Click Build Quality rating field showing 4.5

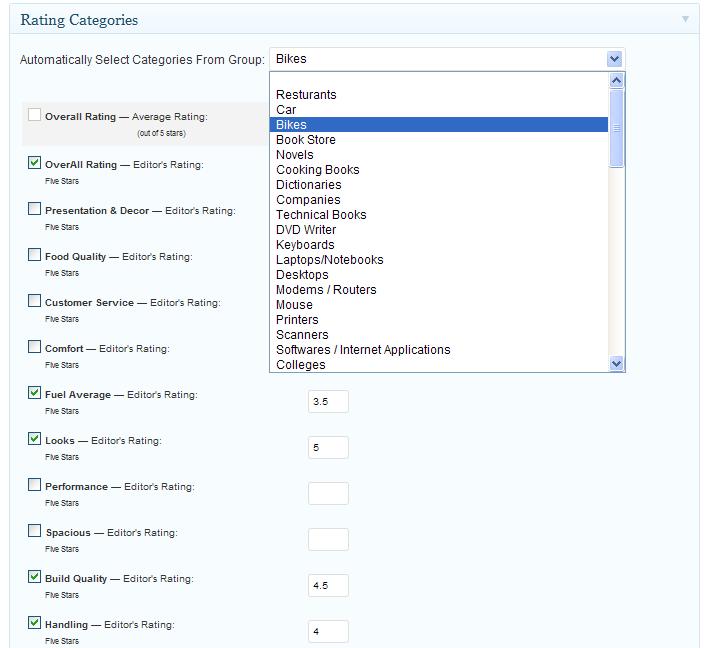[328, 586]
